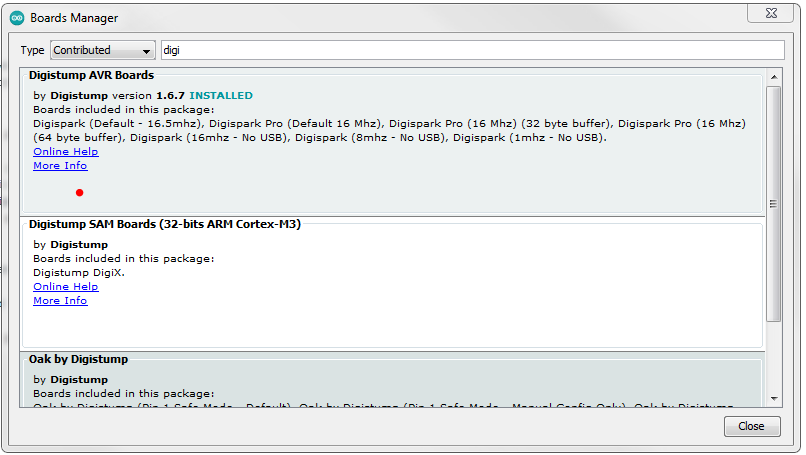Viewport: 806px width, 455px height.
Task: Select the Digistump SAM Boards package title
Action: coord(165,224)
